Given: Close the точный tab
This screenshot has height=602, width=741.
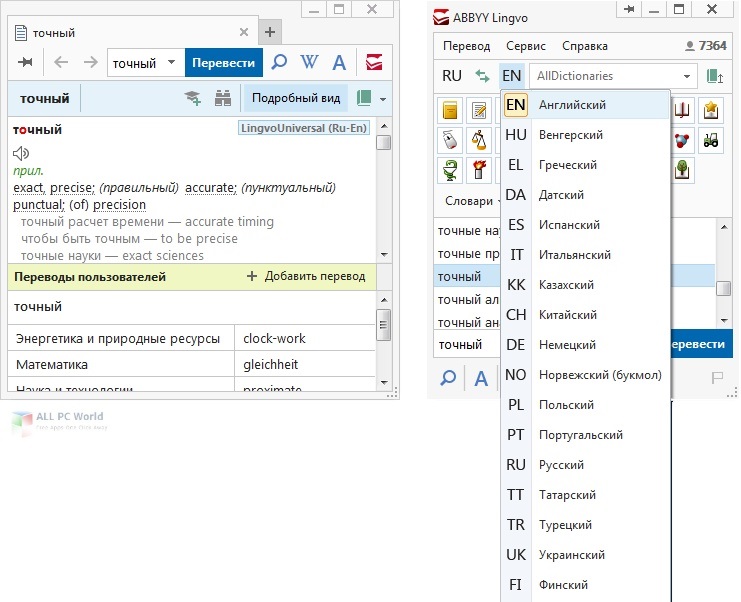Looking at the screenshot, I should [244, 32].
